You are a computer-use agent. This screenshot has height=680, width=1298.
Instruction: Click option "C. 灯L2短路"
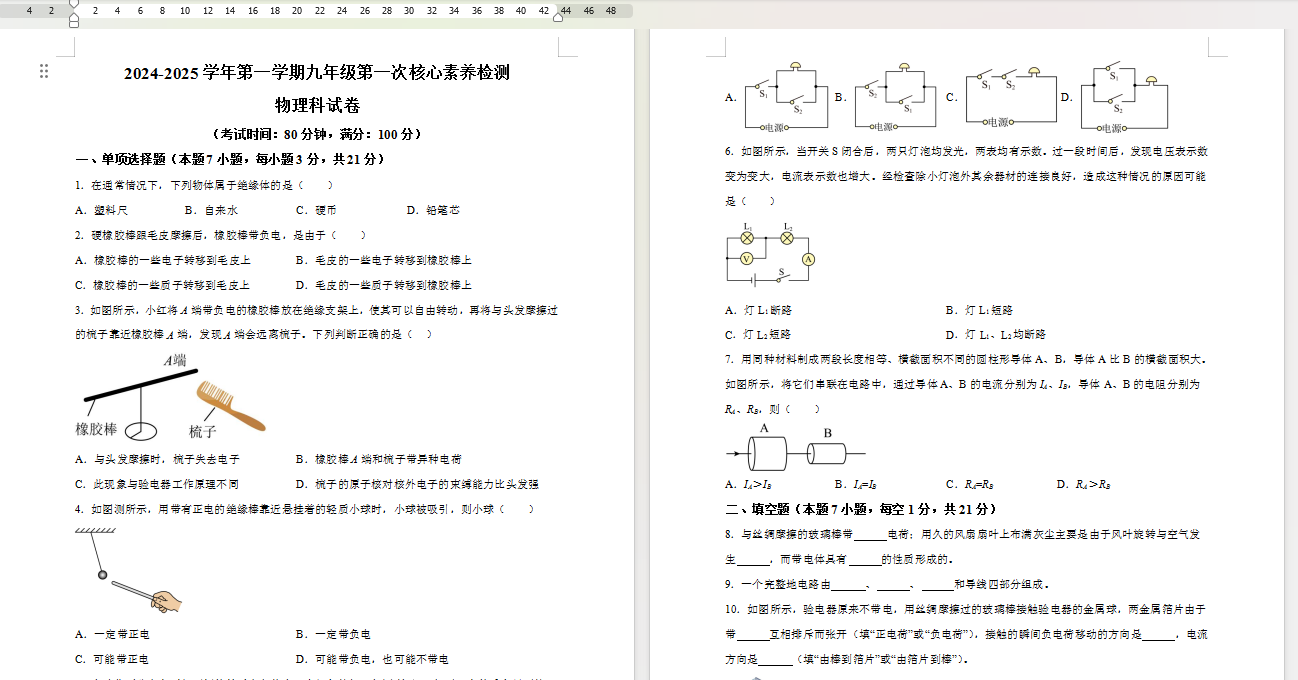[759, 335]
